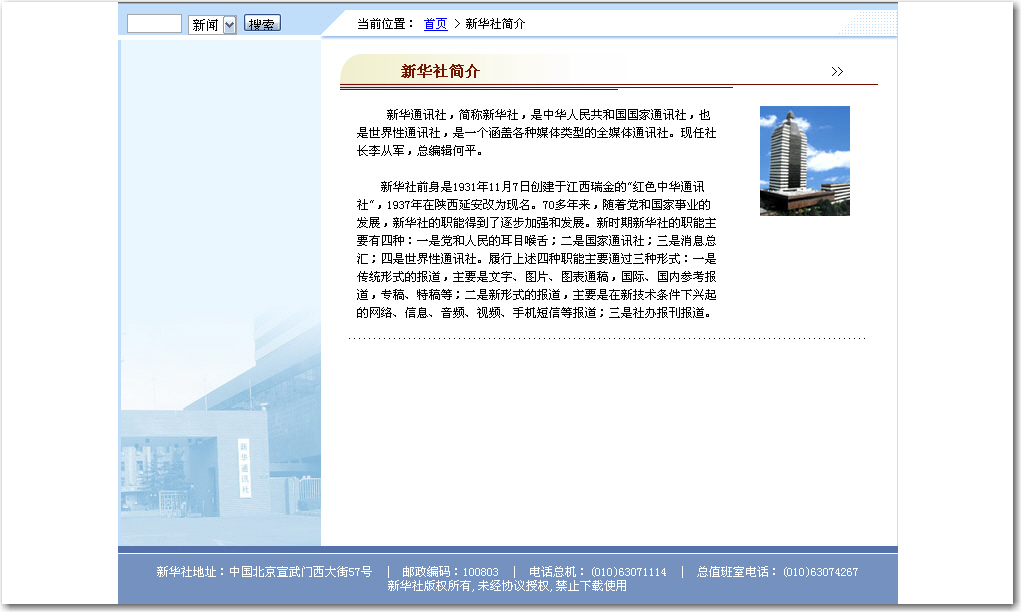Click the duty-room phone (010)63074267
Image resolution: width=1021 pixels, height=612 pixels.
tap(820, 572)
